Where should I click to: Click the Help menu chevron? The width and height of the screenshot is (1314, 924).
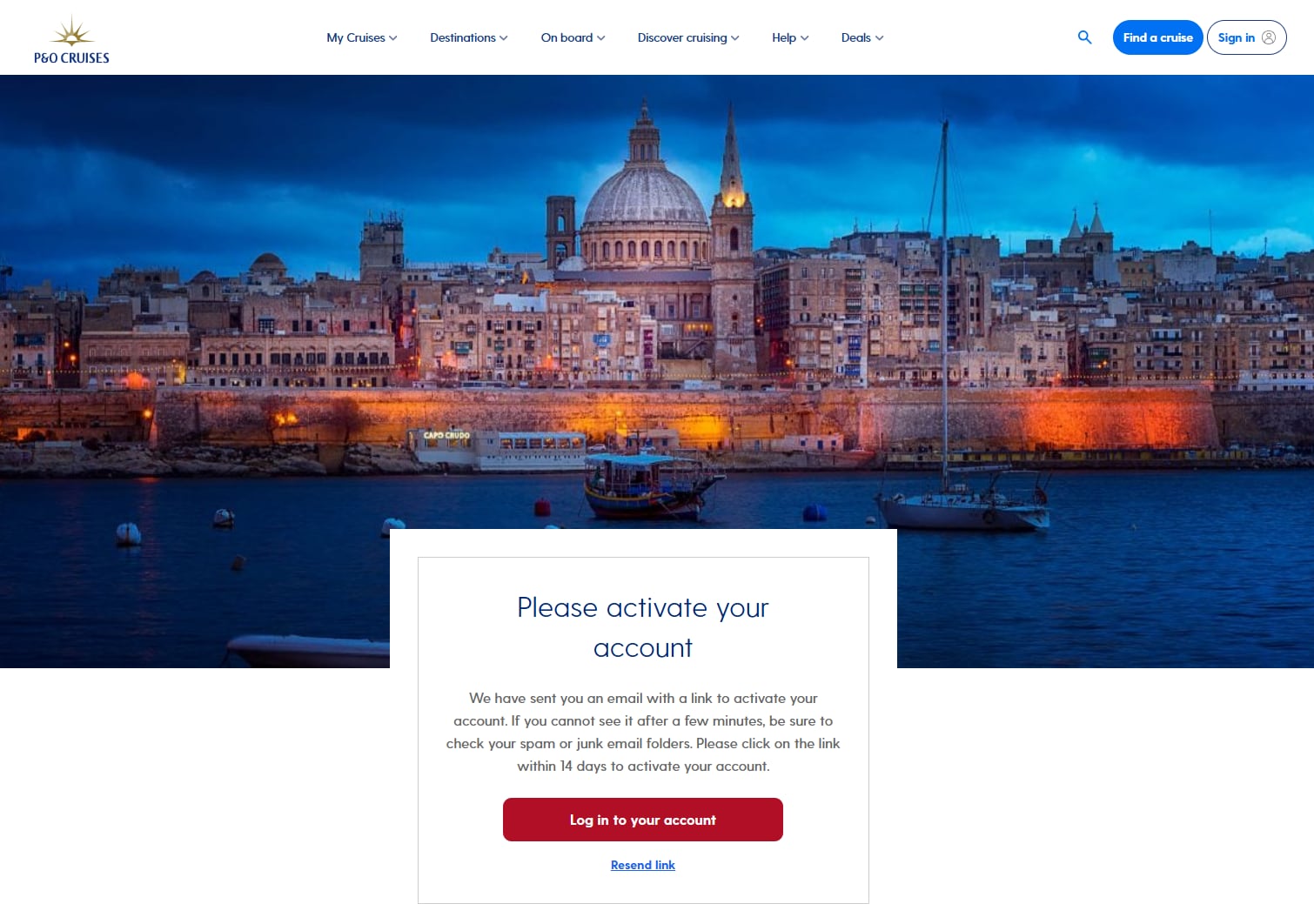point(805,38)
